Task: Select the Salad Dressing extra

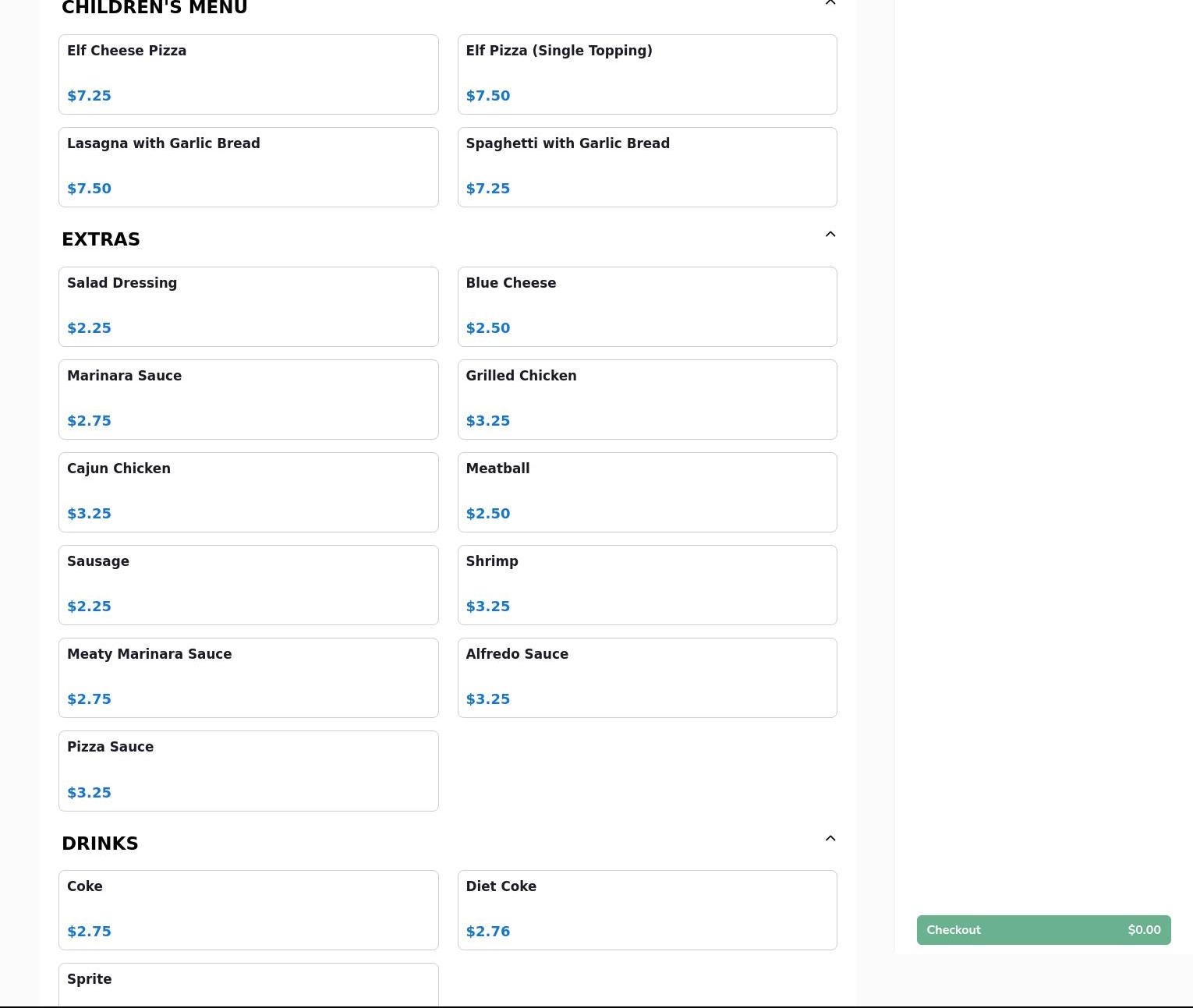Action: click(248, 306)
